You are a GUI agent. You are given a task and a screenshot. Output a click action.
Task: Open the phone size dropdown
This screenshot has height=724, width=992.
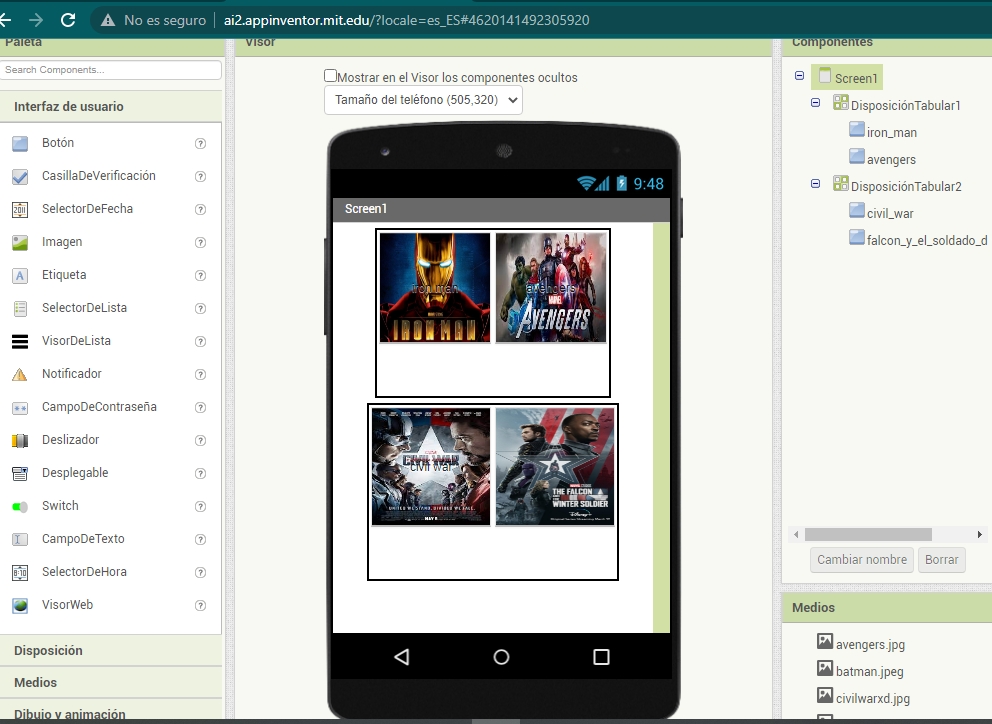[423, 100]
